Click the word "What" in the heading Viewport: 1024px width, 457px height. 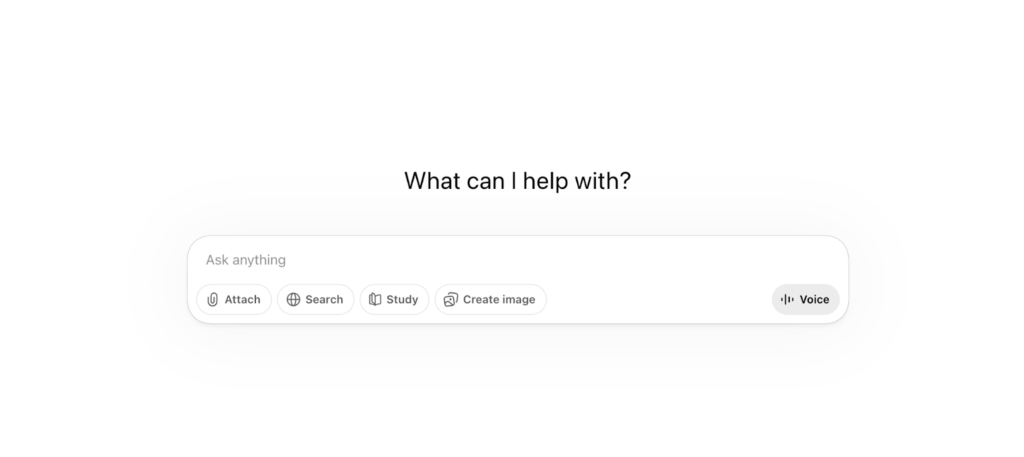click(432, 181)
